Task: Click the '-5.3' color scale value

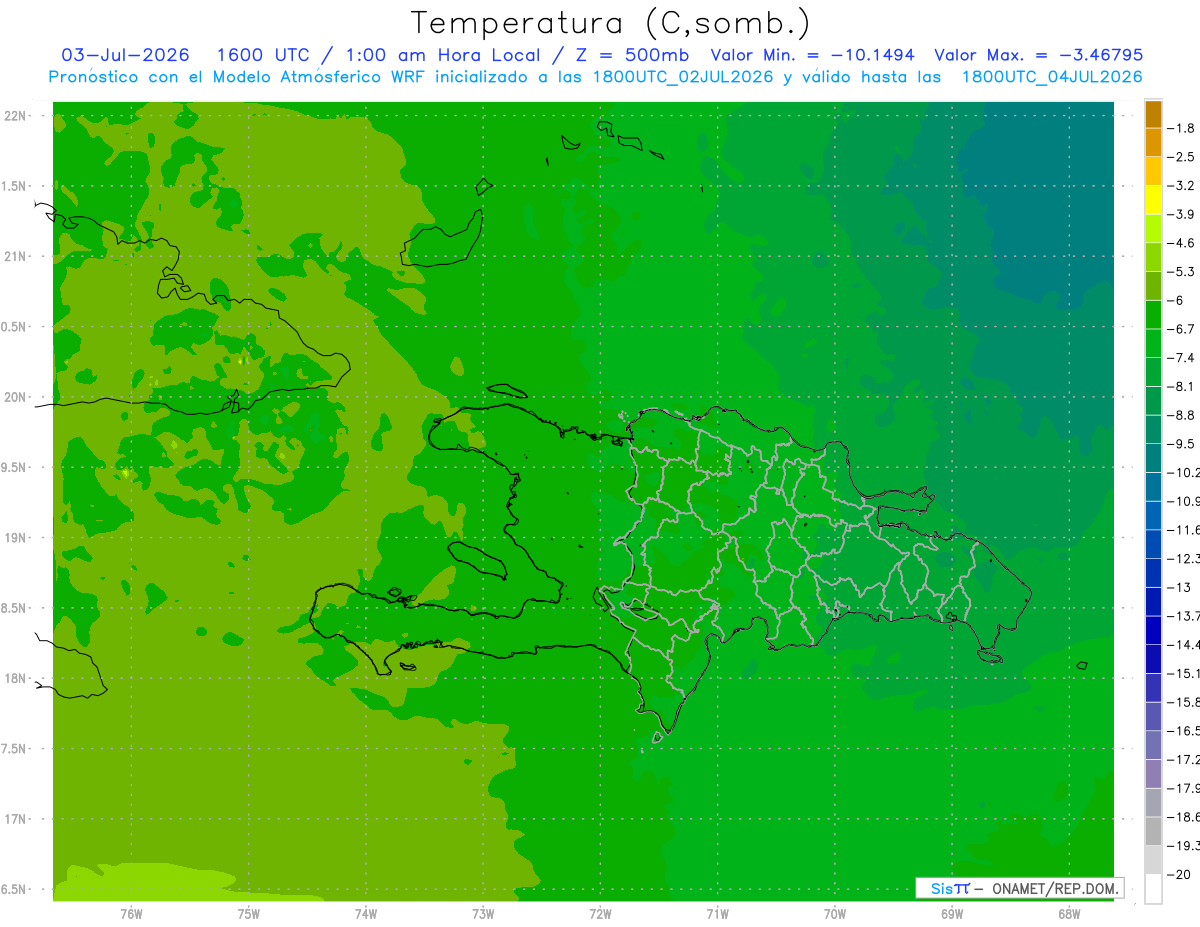Action: 1181,271
